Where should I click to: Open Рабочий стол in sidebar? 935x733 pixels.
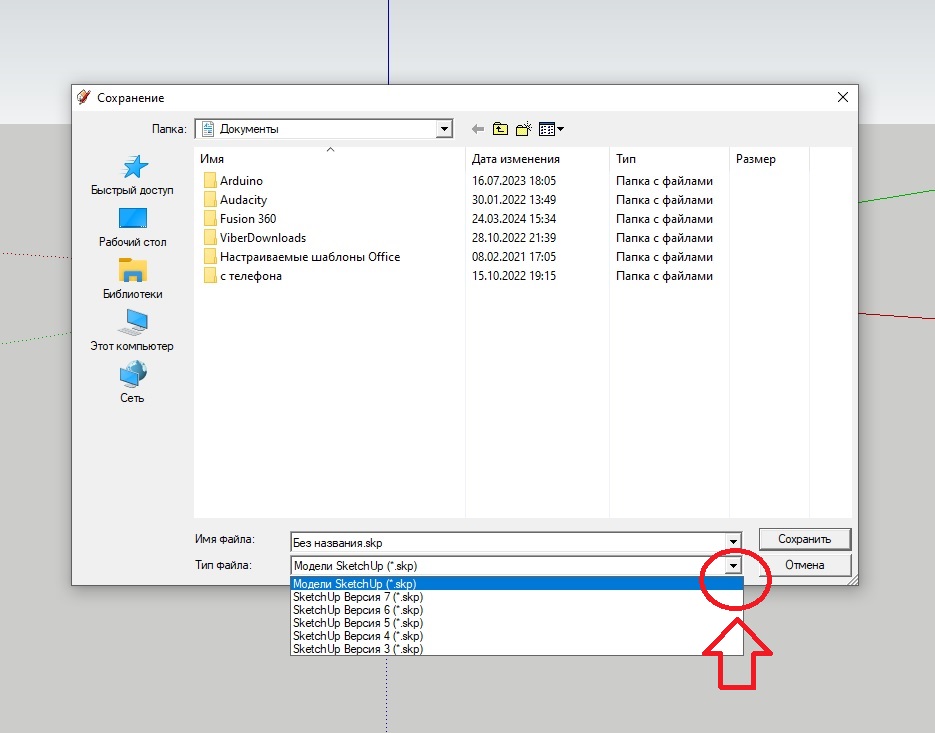pos(132,227)
